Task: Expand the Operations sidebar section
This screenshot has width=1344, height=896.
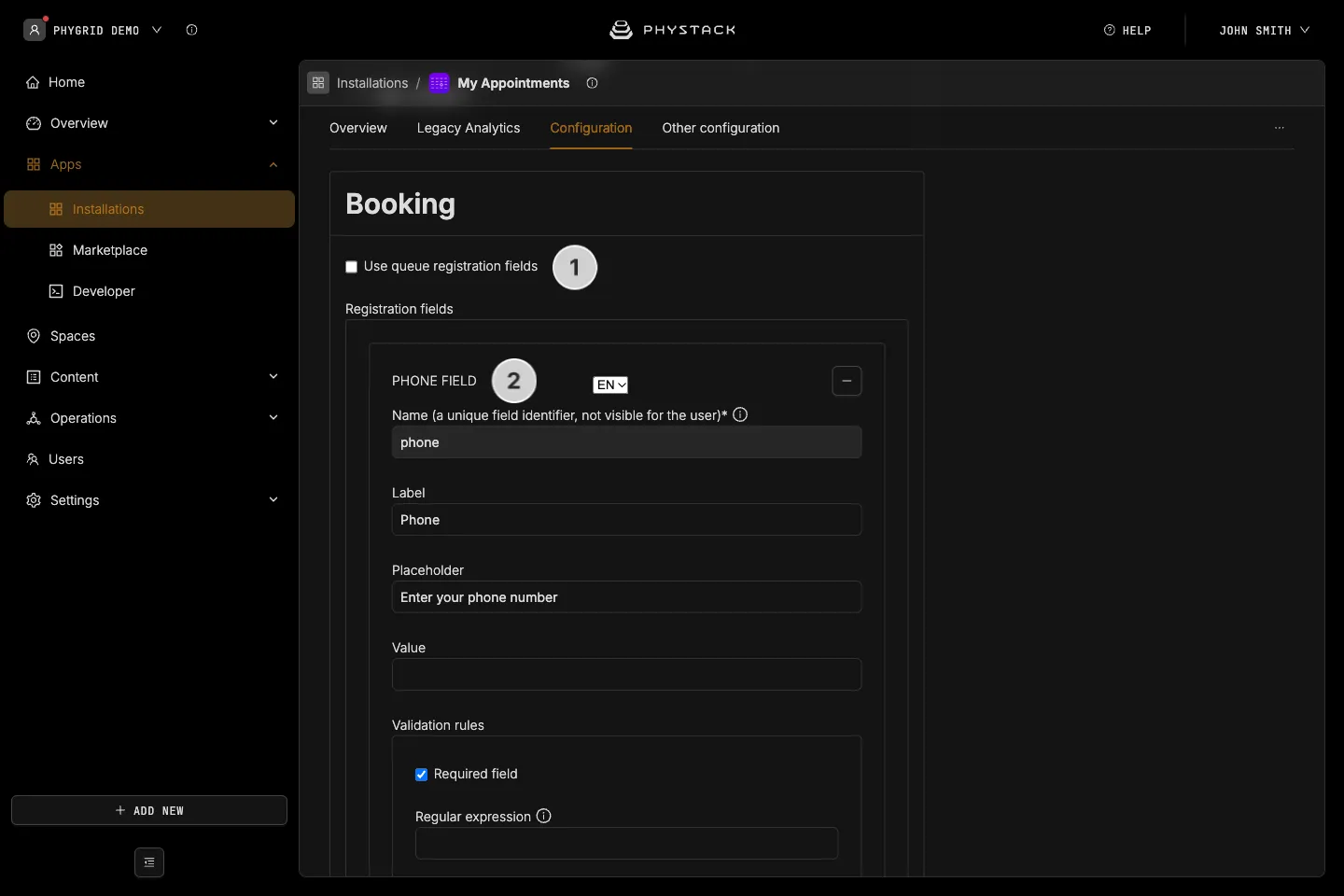Action: pos(273,418)
